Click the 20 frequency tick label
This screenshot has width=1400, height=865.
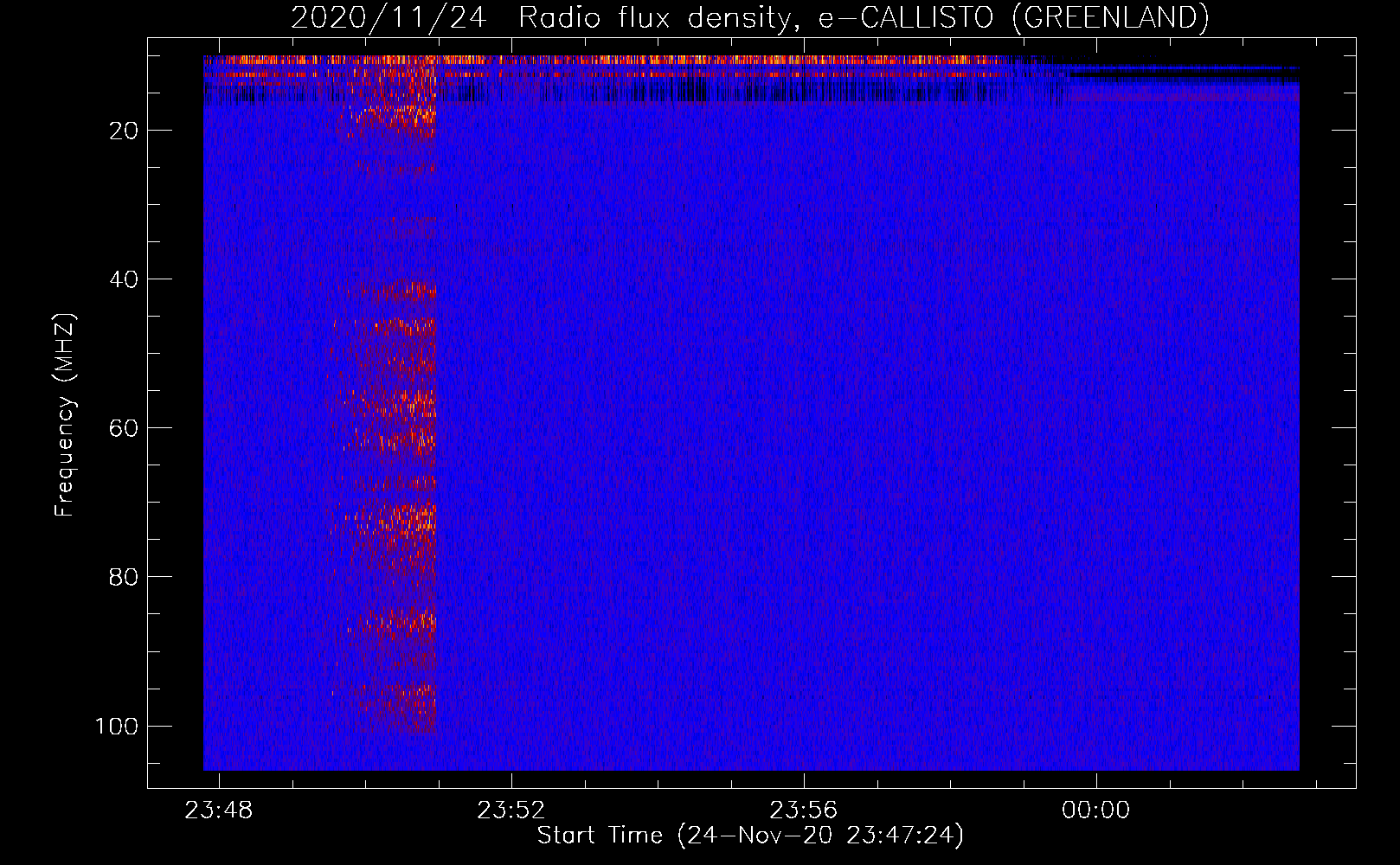click(124, 131)
